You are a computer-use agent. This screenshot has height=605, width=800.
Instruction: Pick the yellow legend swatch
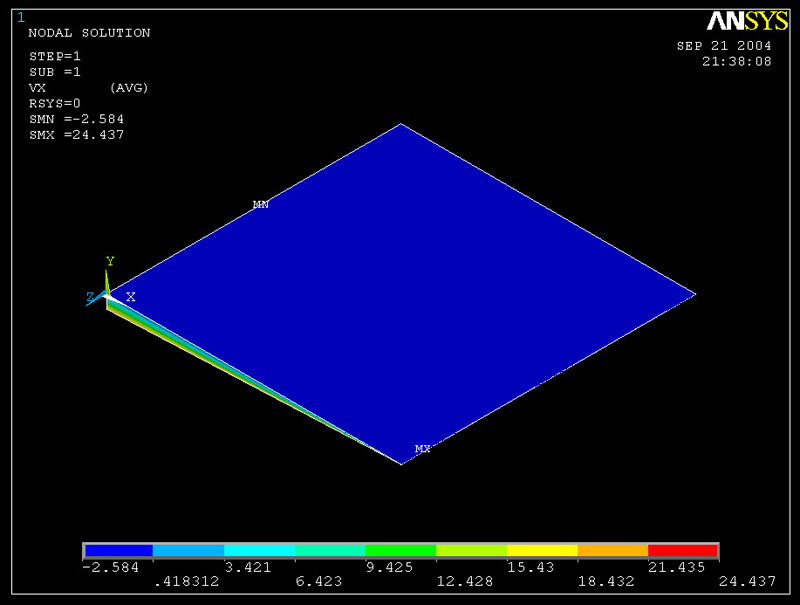click(x=542, y=550)
